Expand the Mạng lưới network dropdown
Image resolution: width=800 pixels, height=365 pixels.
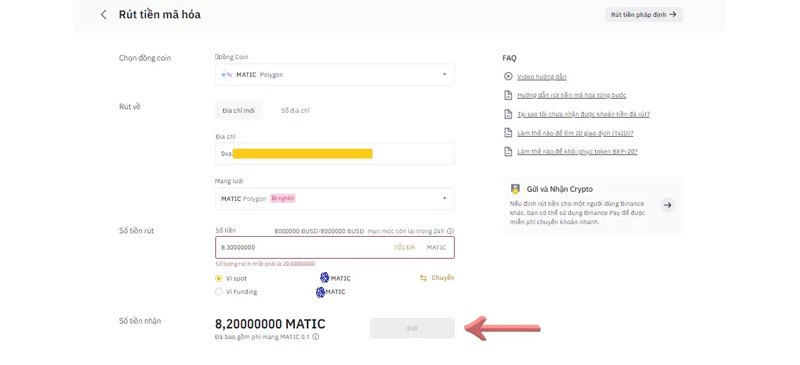(335, 199)
